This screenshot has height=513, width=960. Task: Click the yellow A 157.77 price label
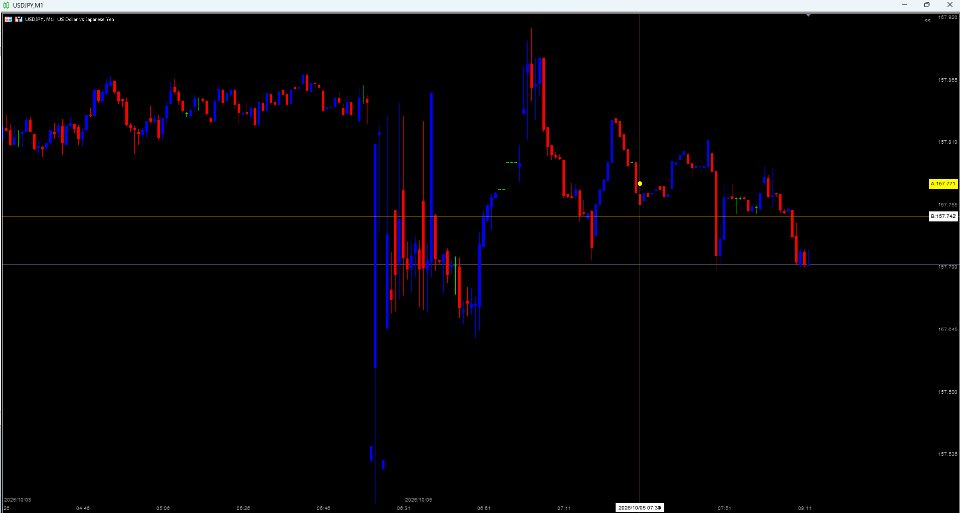[x=943, y=184]
